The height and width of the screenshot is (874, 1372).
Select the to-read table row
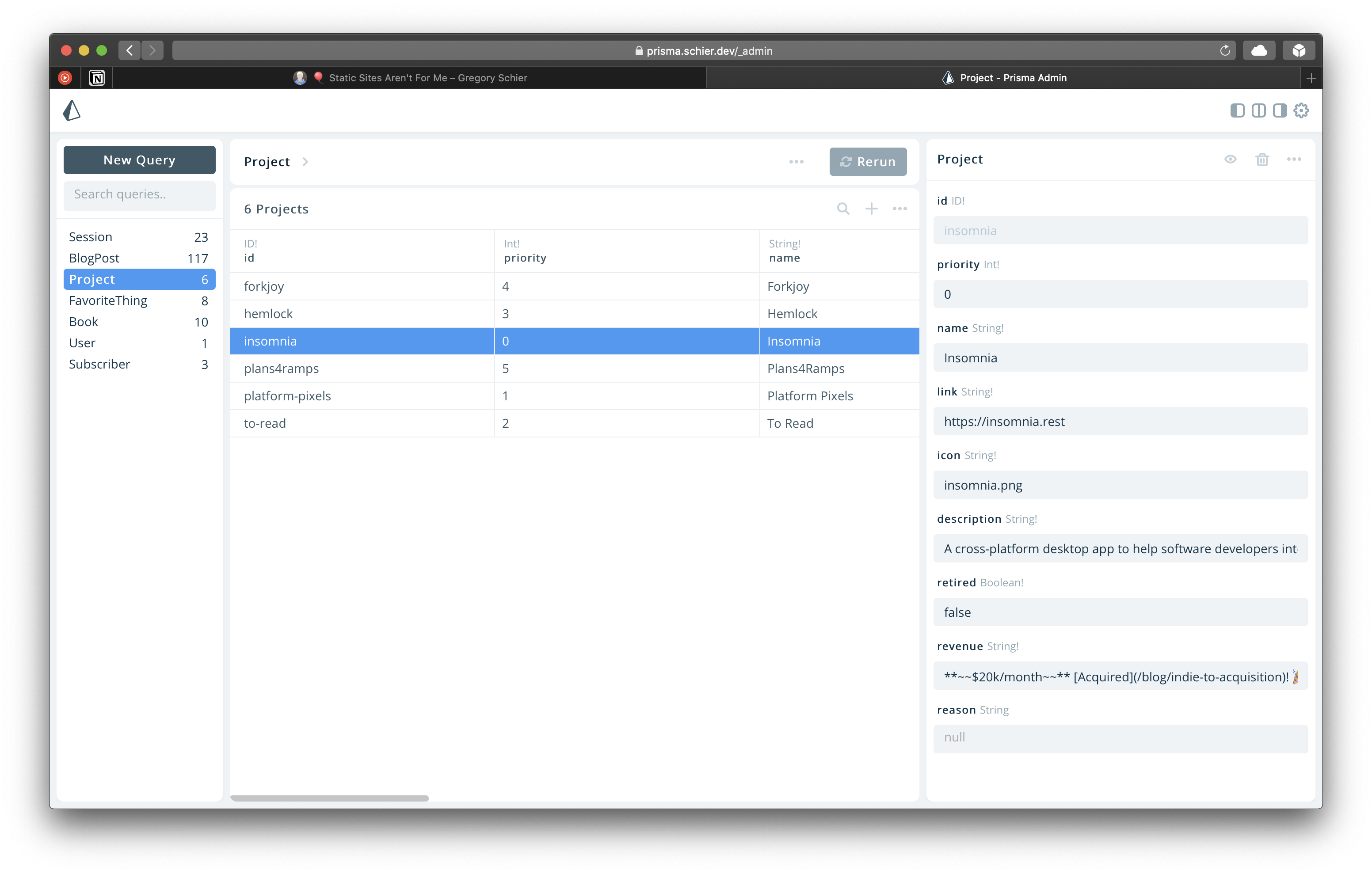[574, 423]
